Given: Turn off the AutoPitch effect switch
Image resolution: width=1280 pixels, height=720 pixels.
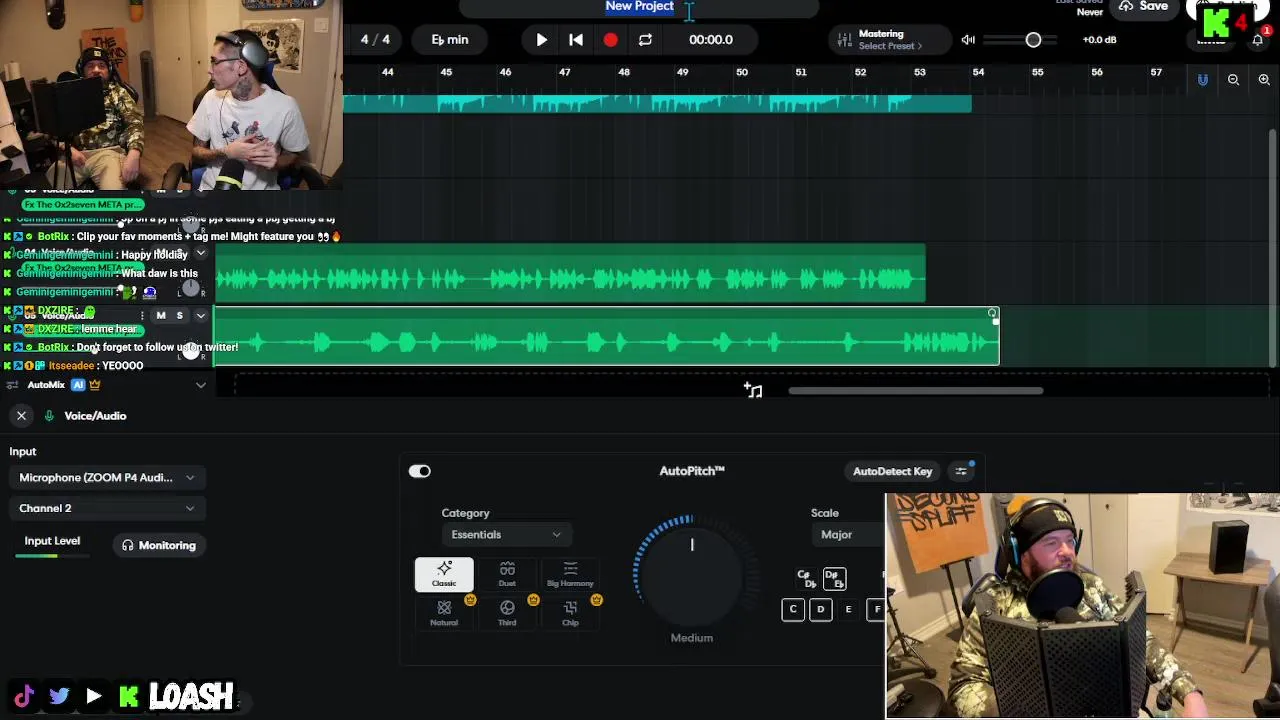Looking at the screenshot, I should tap(419, 471).
